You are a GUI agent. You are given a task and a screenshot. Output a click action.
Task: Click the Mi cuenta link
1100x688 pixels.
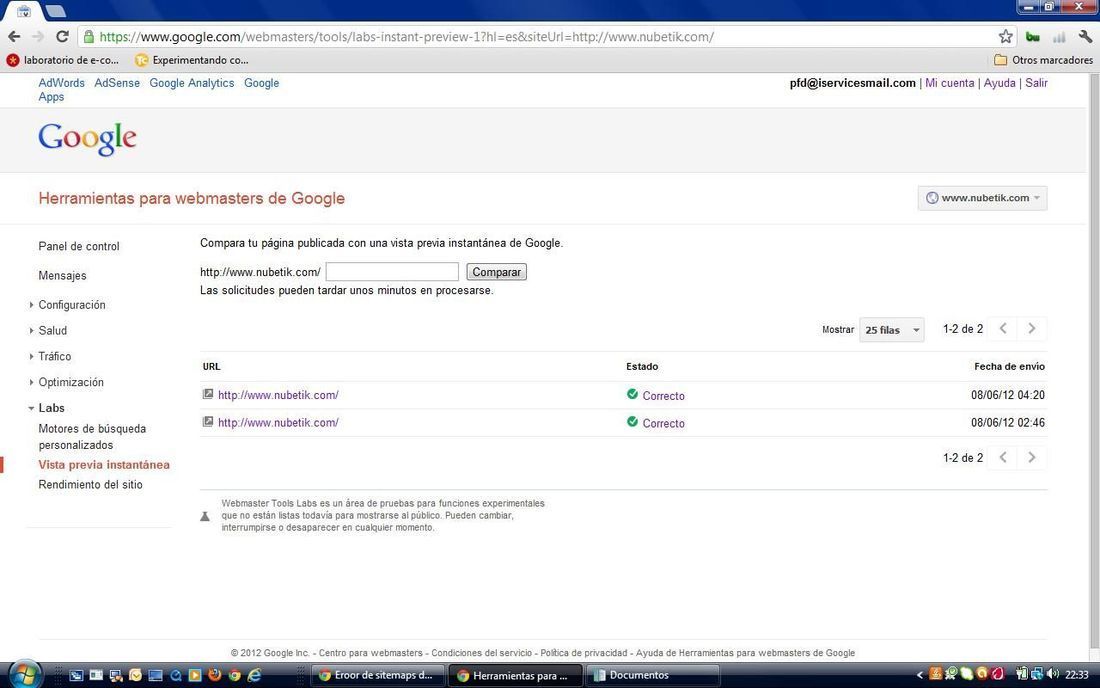(x=950, y=83)
